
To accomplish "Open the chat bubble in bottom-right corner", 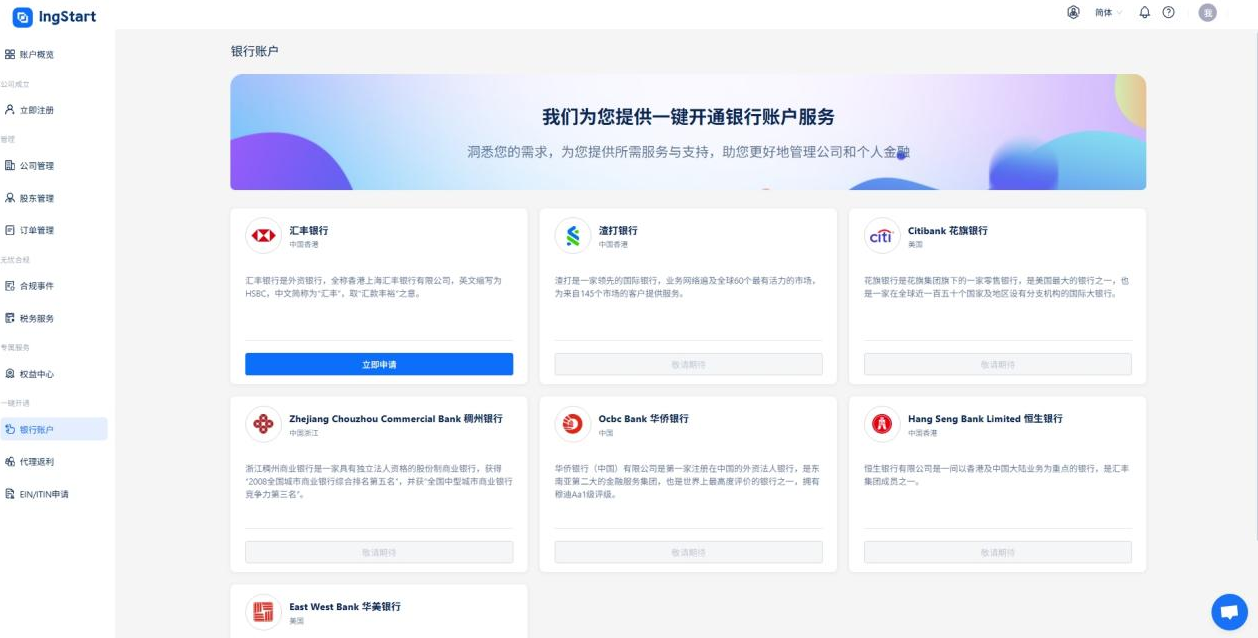I will coord(1229,611).
